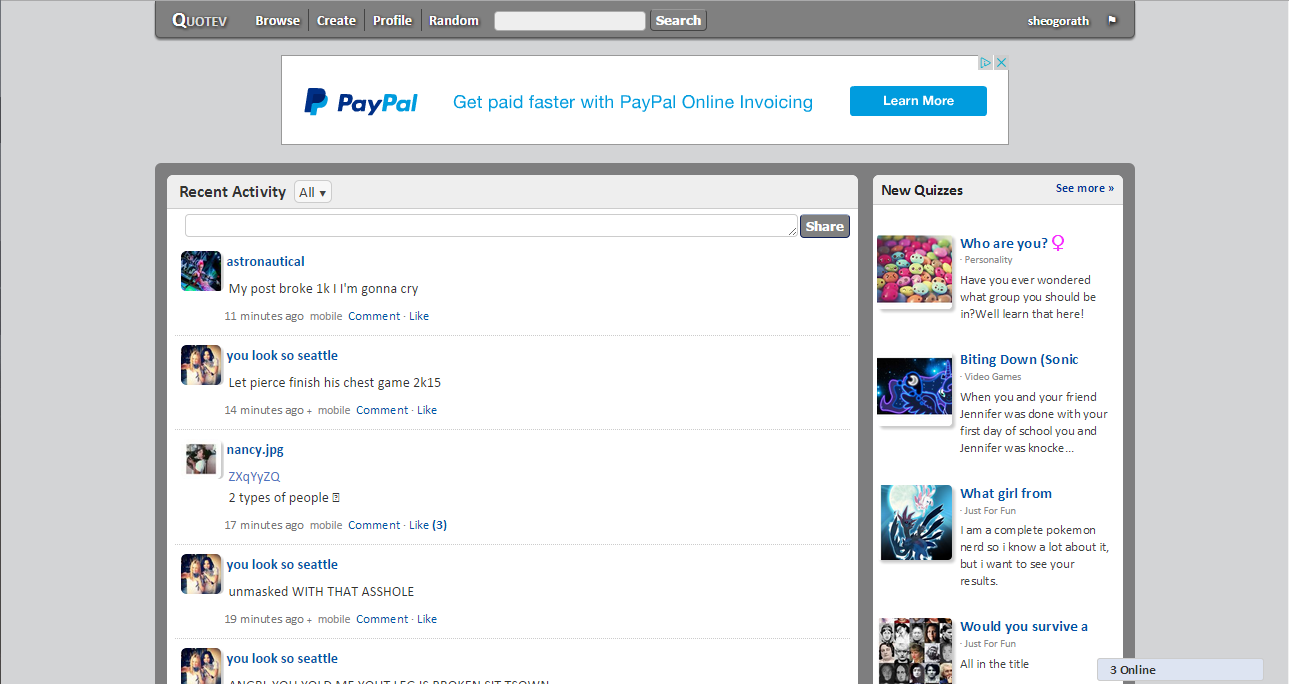Click the status update text box

(491, 226)
